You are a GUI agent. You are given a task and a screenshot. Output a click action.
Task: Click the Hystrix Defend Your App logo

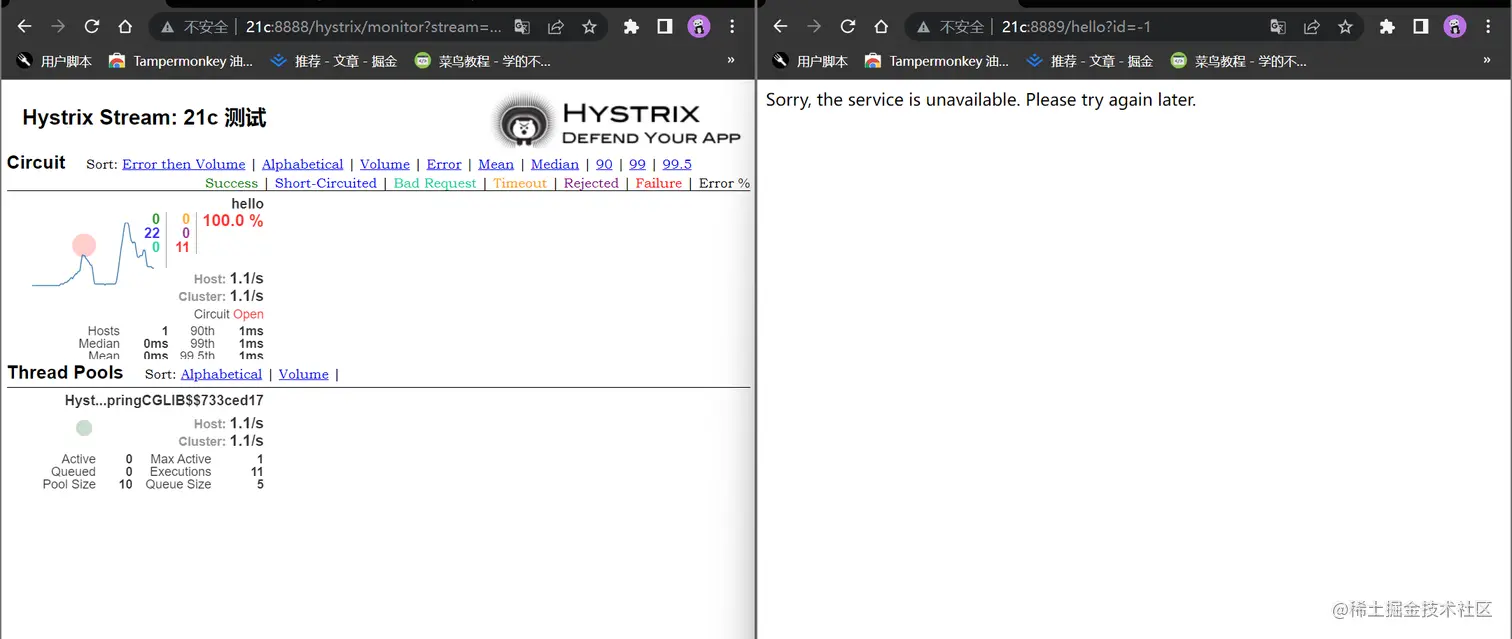[x=618, y=122]
